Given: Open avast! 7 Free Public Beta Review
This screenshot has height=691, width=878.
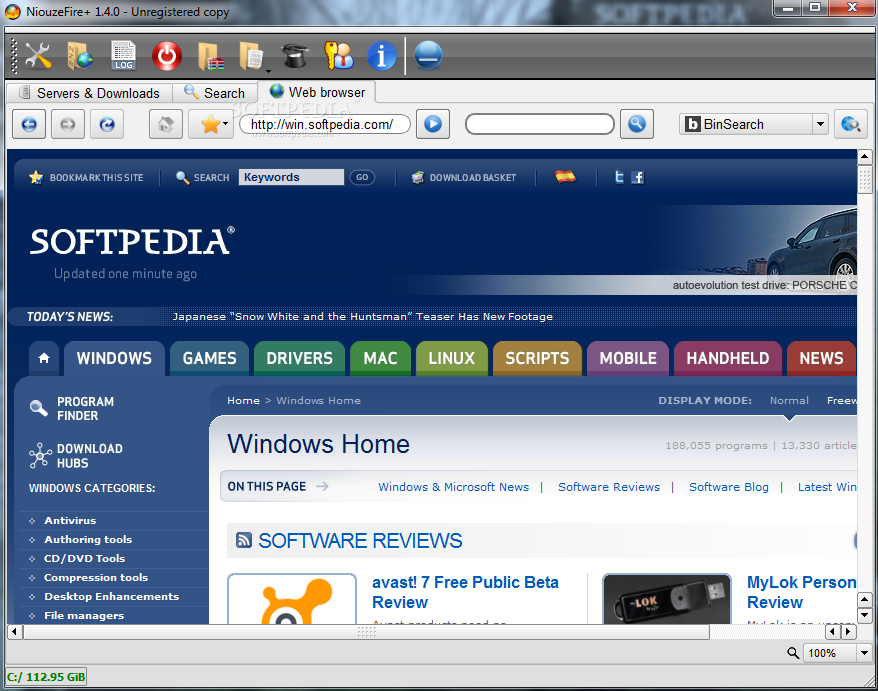Looking at the screenshot, I should (465, 592).
